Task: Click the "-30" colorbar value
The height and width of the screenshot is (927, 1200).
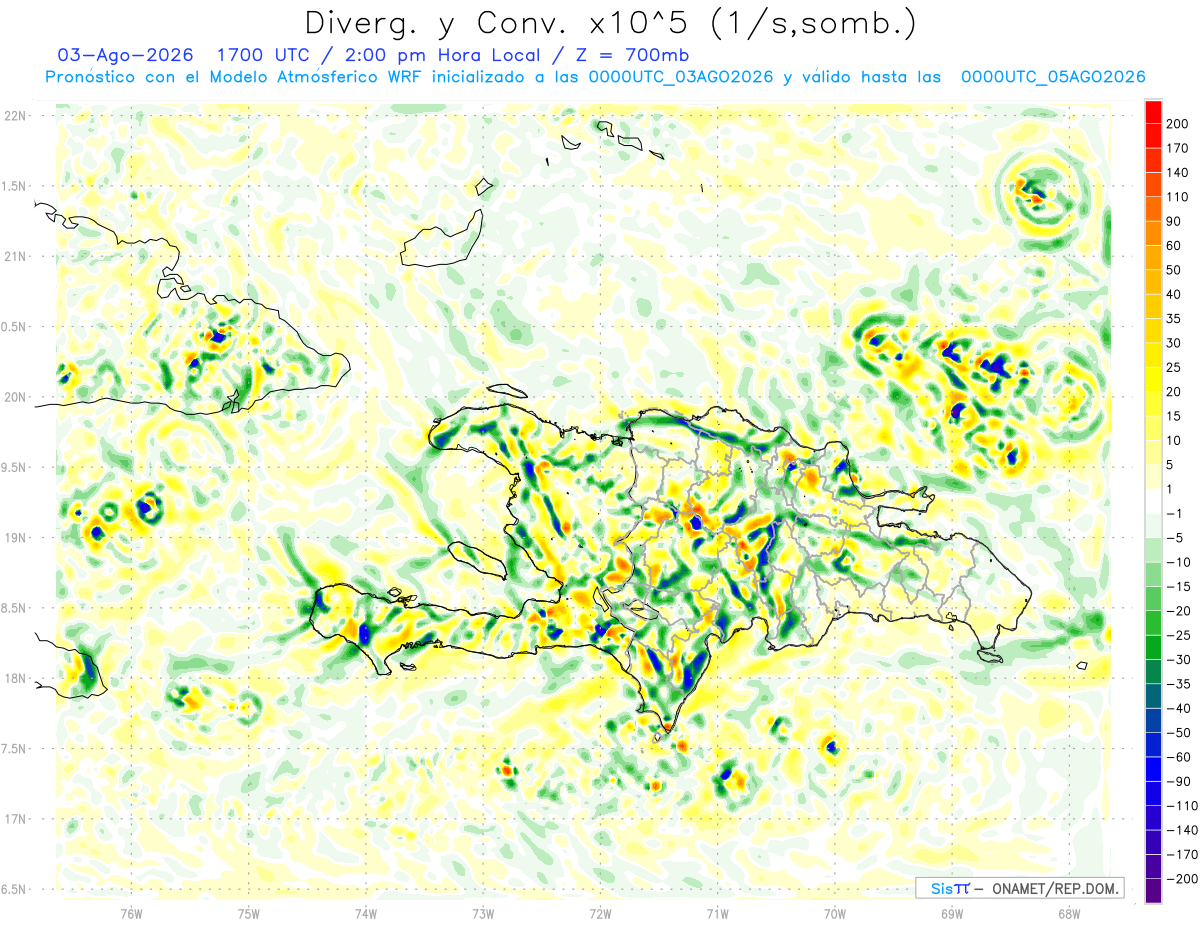Action: click(1180, 659)
